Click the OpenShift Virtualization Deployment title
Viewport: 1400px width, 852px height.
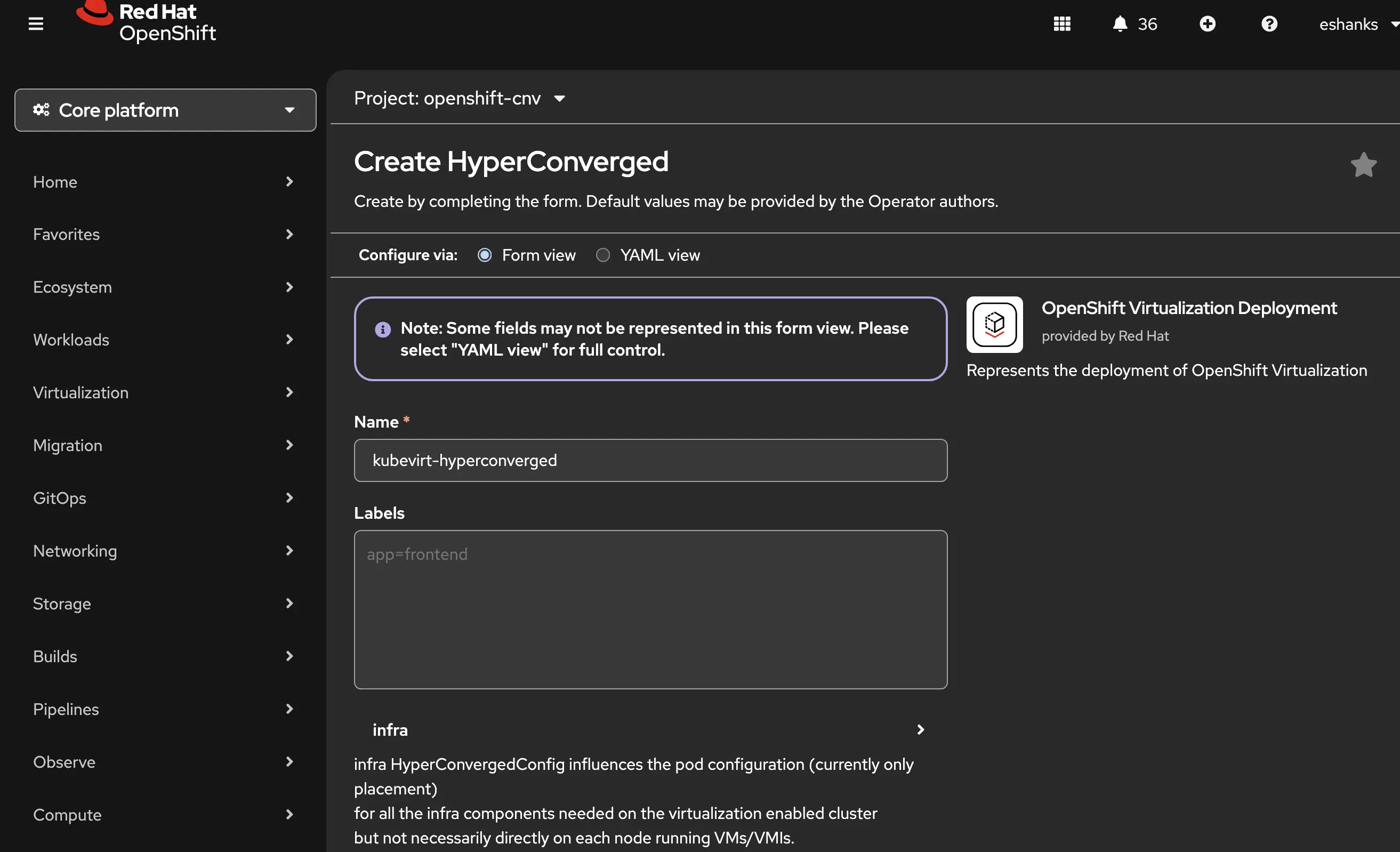(x=1189, y=308)
